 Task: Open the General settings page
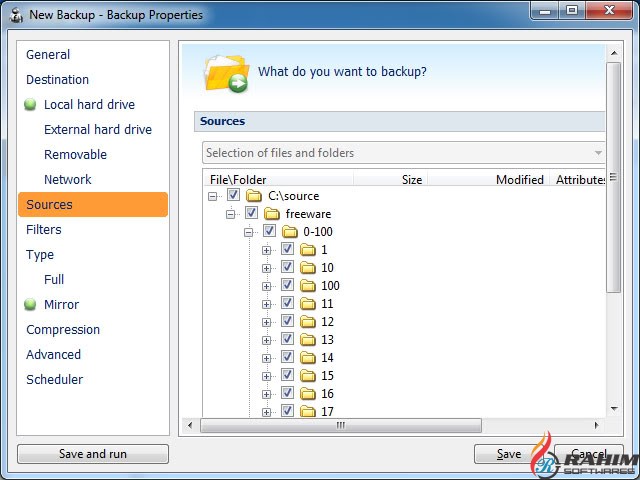point(48,54)
